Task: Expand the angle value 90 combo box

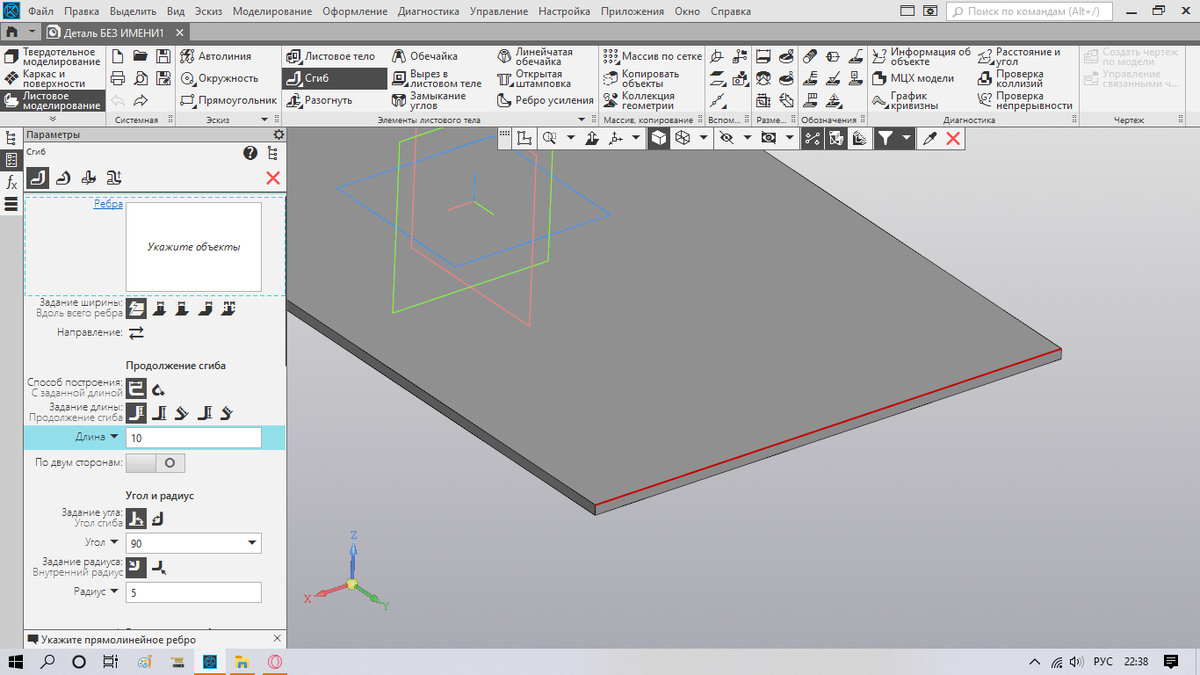Action: click(251, 543)
